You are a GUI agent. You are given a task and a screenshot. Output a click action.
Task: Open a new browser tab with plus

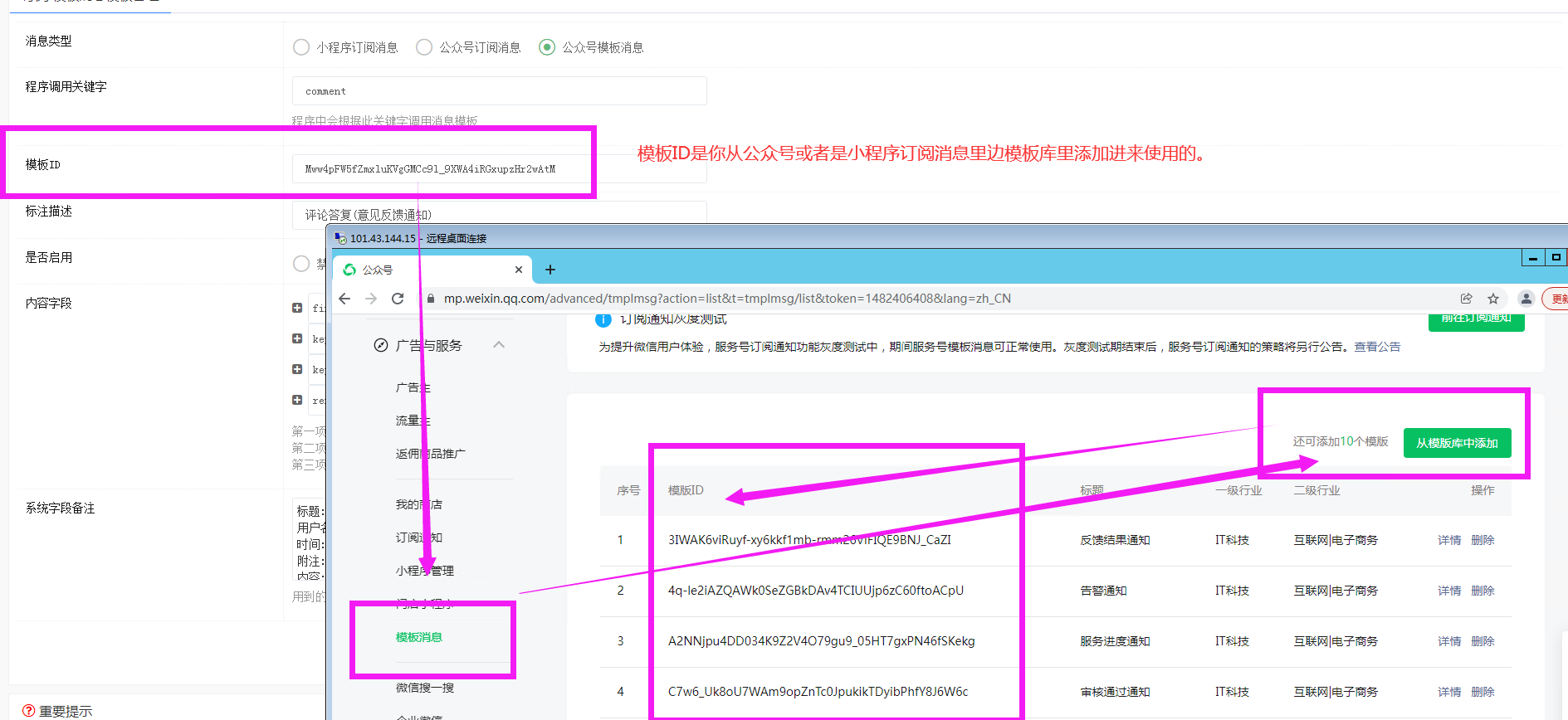(550, 270)
